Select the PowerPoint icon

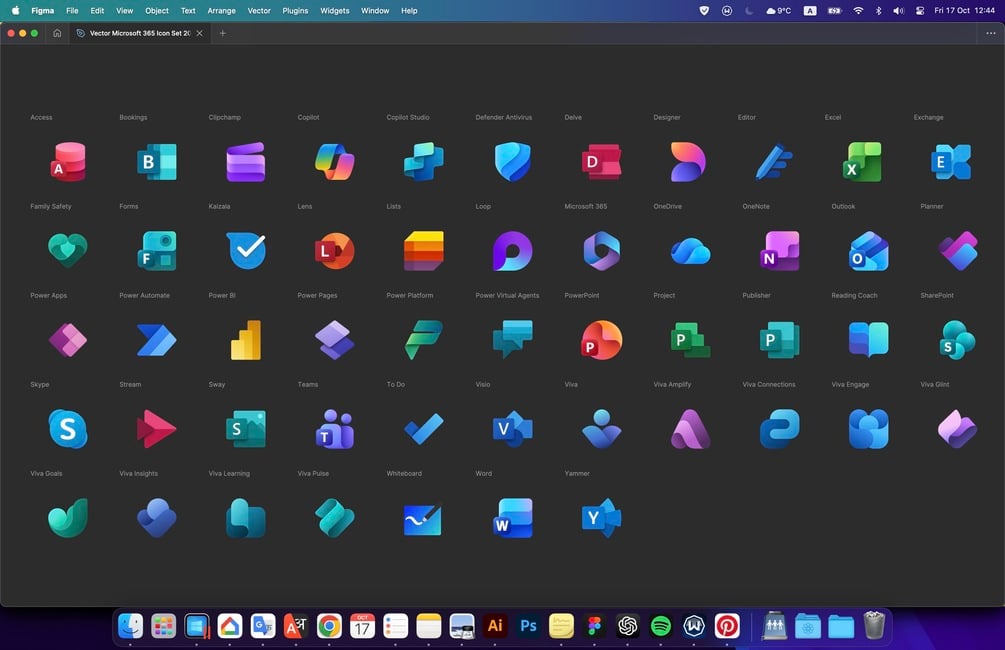click(x=601, y=340)
